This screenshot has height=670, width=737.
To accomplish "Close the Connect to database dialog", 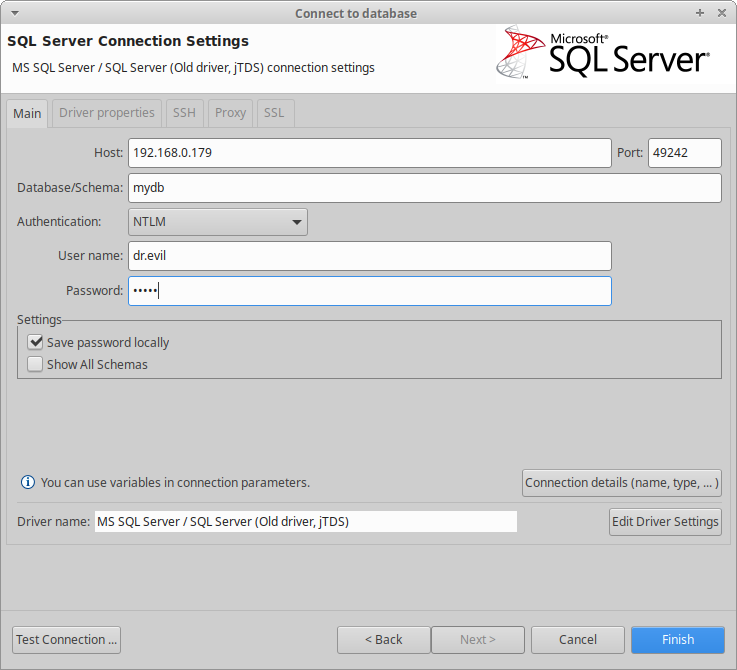I will click(722, 13).
